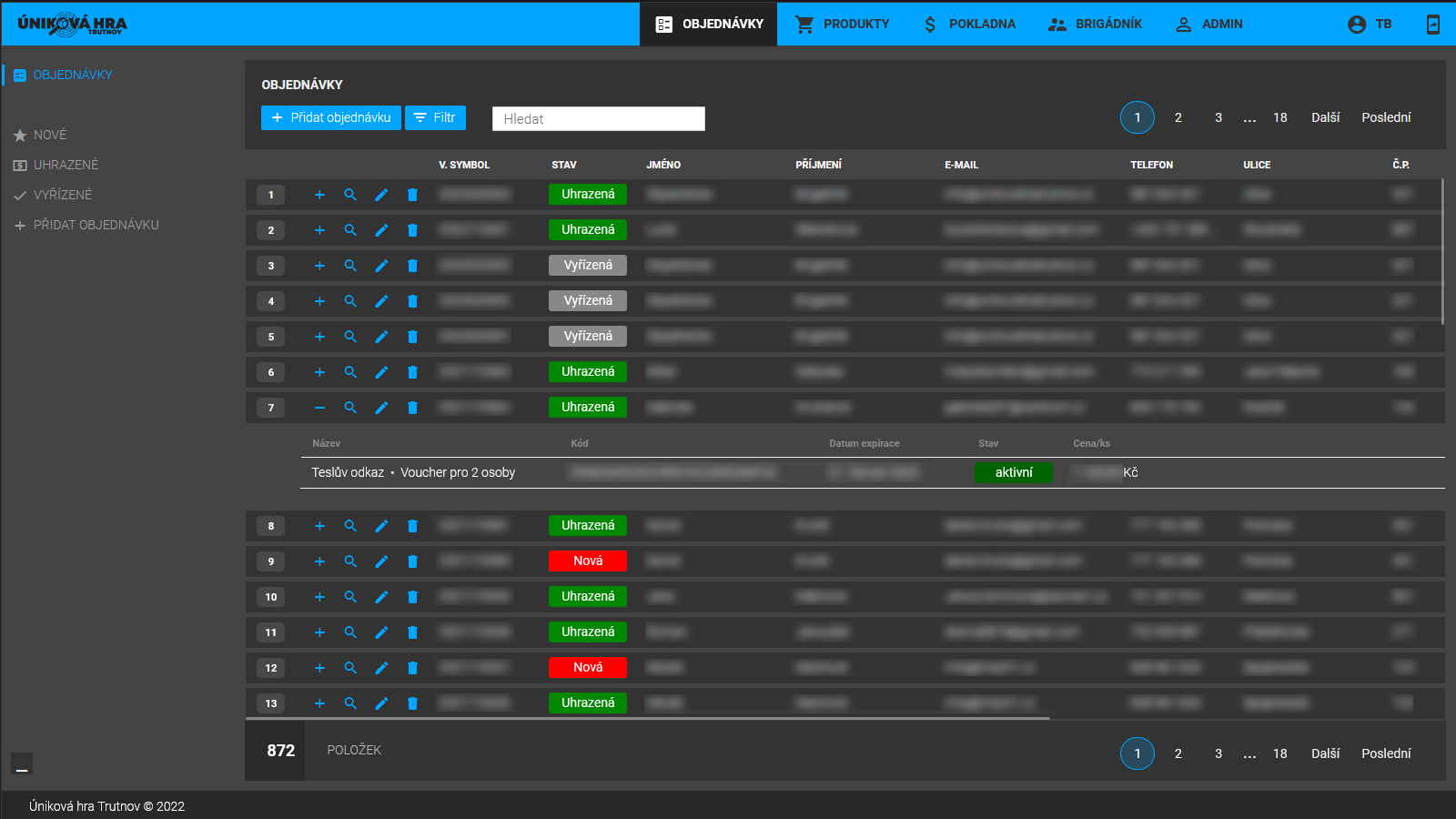The image size is (1456, 819).
Task: Collapse the sidebar with bottom-left minus button
Action: pyautogui.click(x=22, y=763)
